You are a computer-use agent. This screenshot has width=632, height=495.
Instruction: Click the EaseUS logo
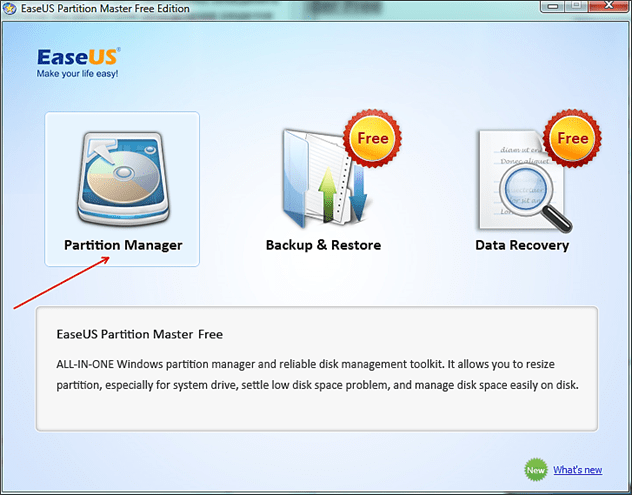78,57
